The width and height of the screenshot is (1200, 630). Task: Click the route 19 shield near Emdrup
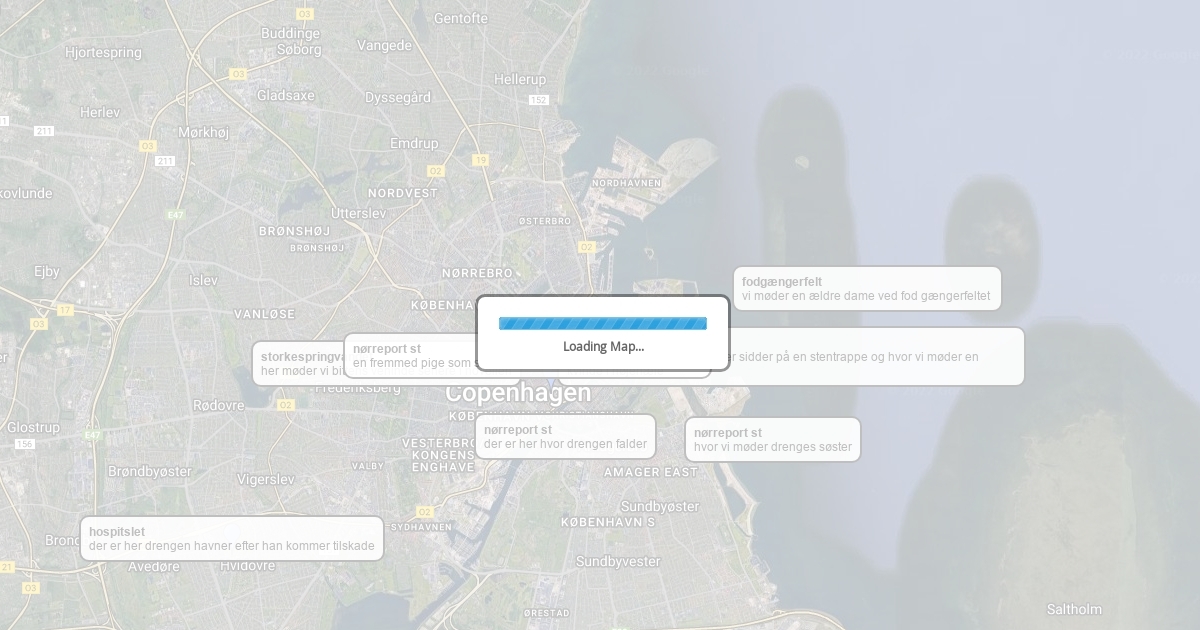(480, 160)
